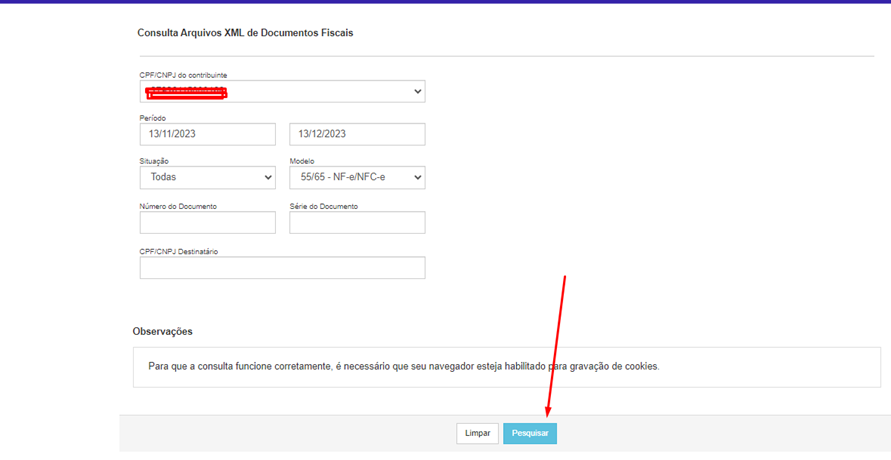This screenshot has height=460, width=891.
Task: Click the Modelo label text
Action: tap(302, 161)
